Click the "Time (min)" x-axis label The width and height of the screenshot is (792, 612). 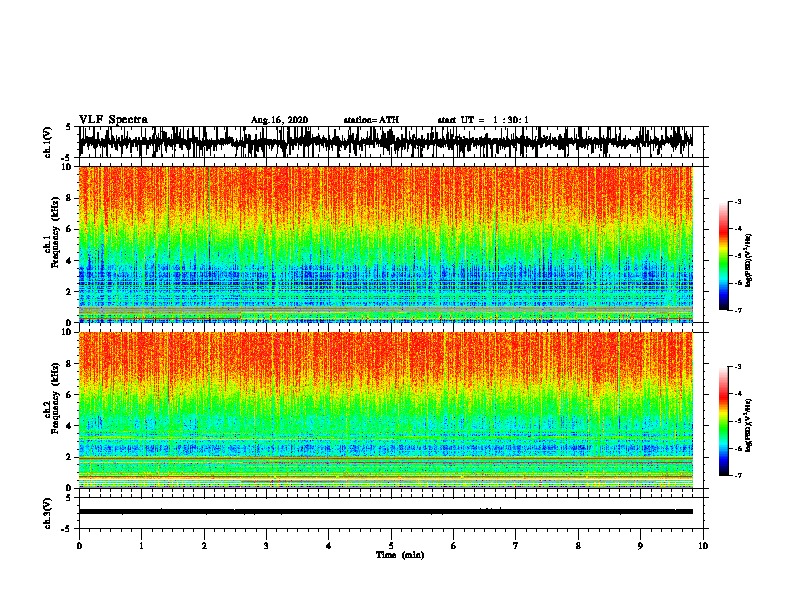400,555
